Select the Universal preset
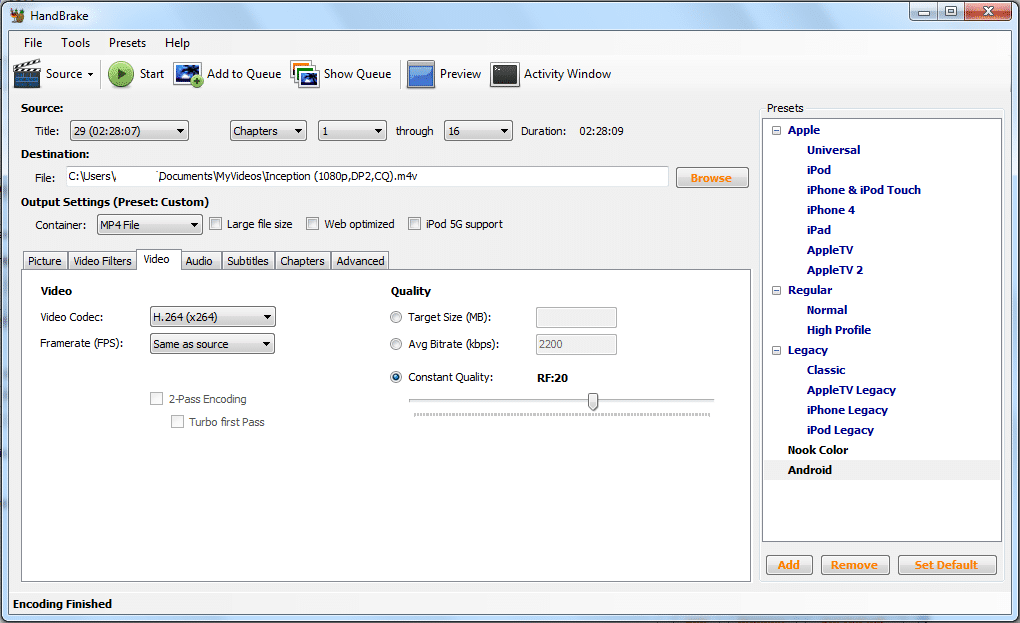The width and height of the screenshot is (1020, 623). [833, 150]
